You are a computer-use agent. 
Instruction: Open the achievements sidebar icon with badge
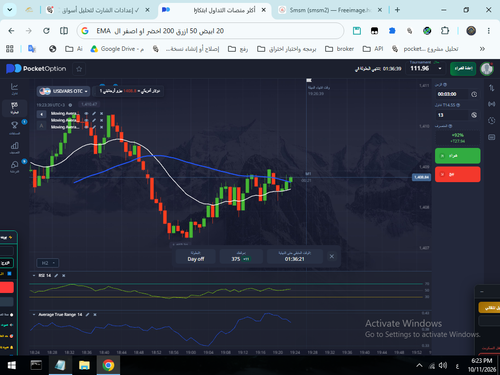[x=14, y=166]
